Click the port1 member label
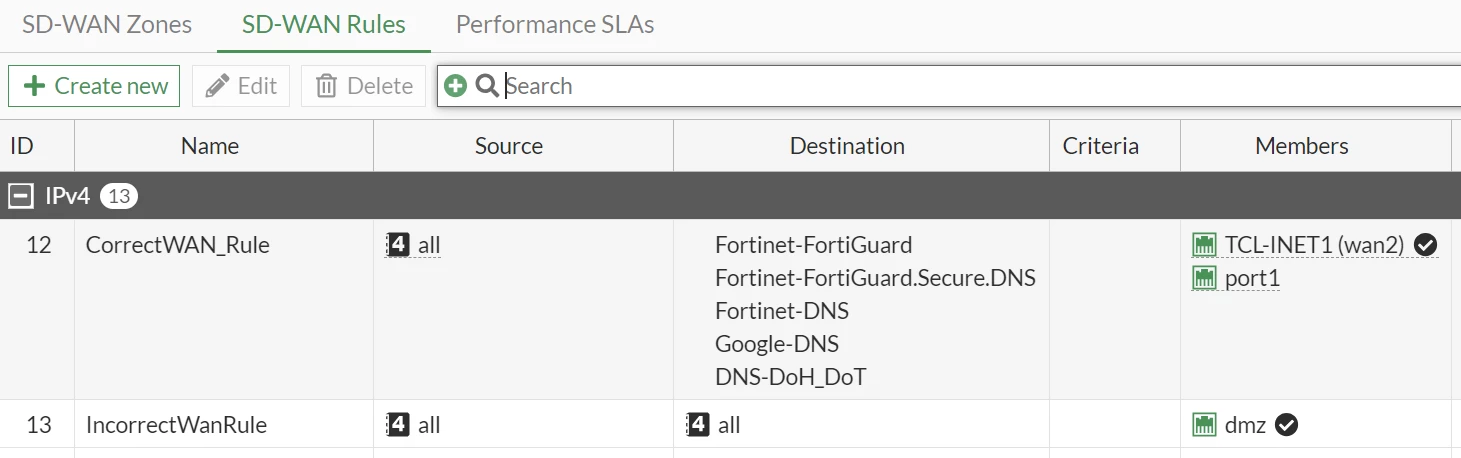The height and width of the screenshot is (458, 1461). 1252,278
